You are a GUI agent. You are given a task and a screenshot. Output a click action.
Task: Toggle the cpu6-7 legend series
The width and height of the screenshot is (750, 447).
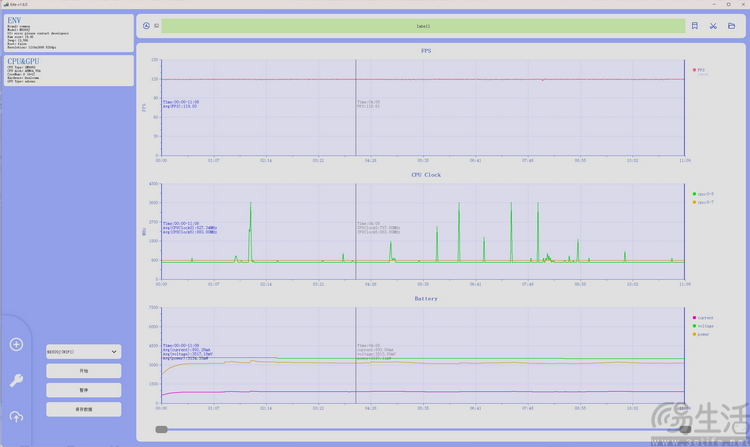click(702, 203)
